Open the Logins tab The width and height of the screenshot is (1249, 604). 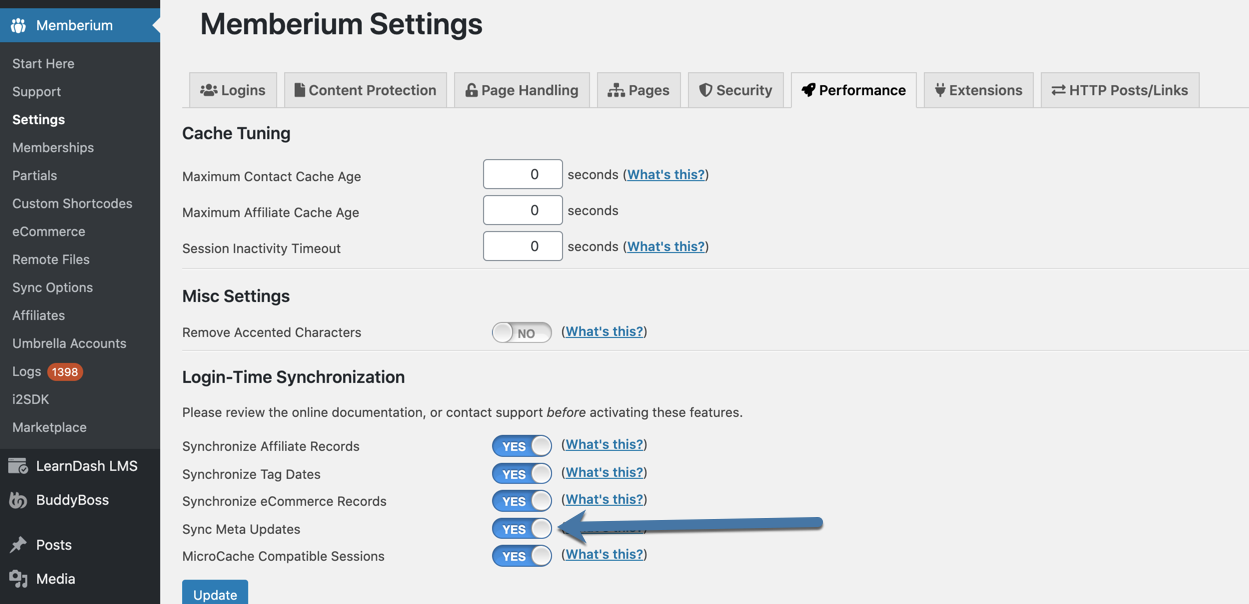click(233, 90)
